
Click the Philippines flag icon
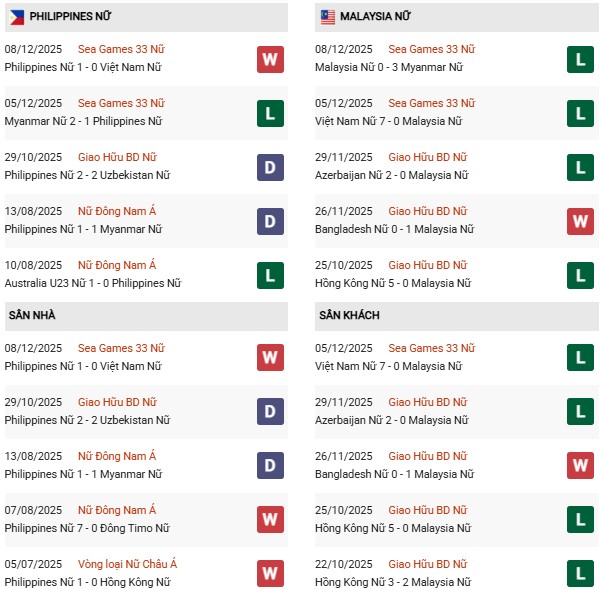[16, 17]
